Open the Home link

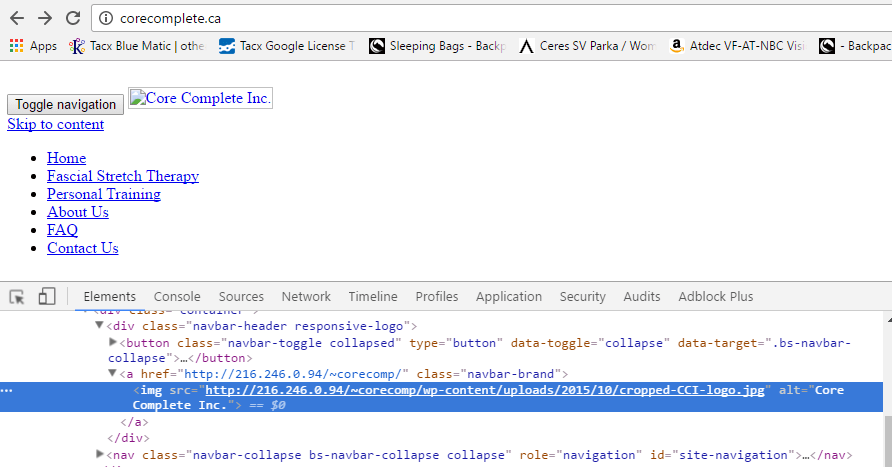(67, 158)
